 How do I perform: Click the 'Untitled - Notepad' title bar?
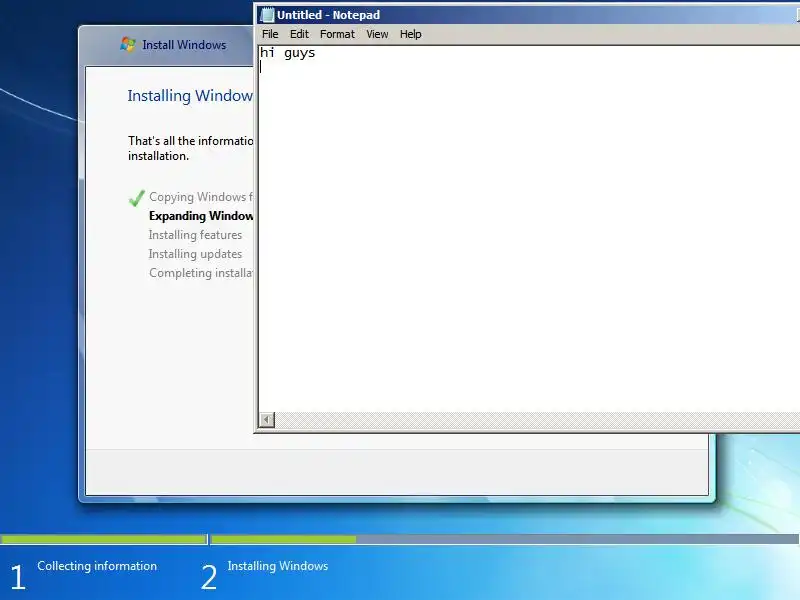tap(528, 15)
